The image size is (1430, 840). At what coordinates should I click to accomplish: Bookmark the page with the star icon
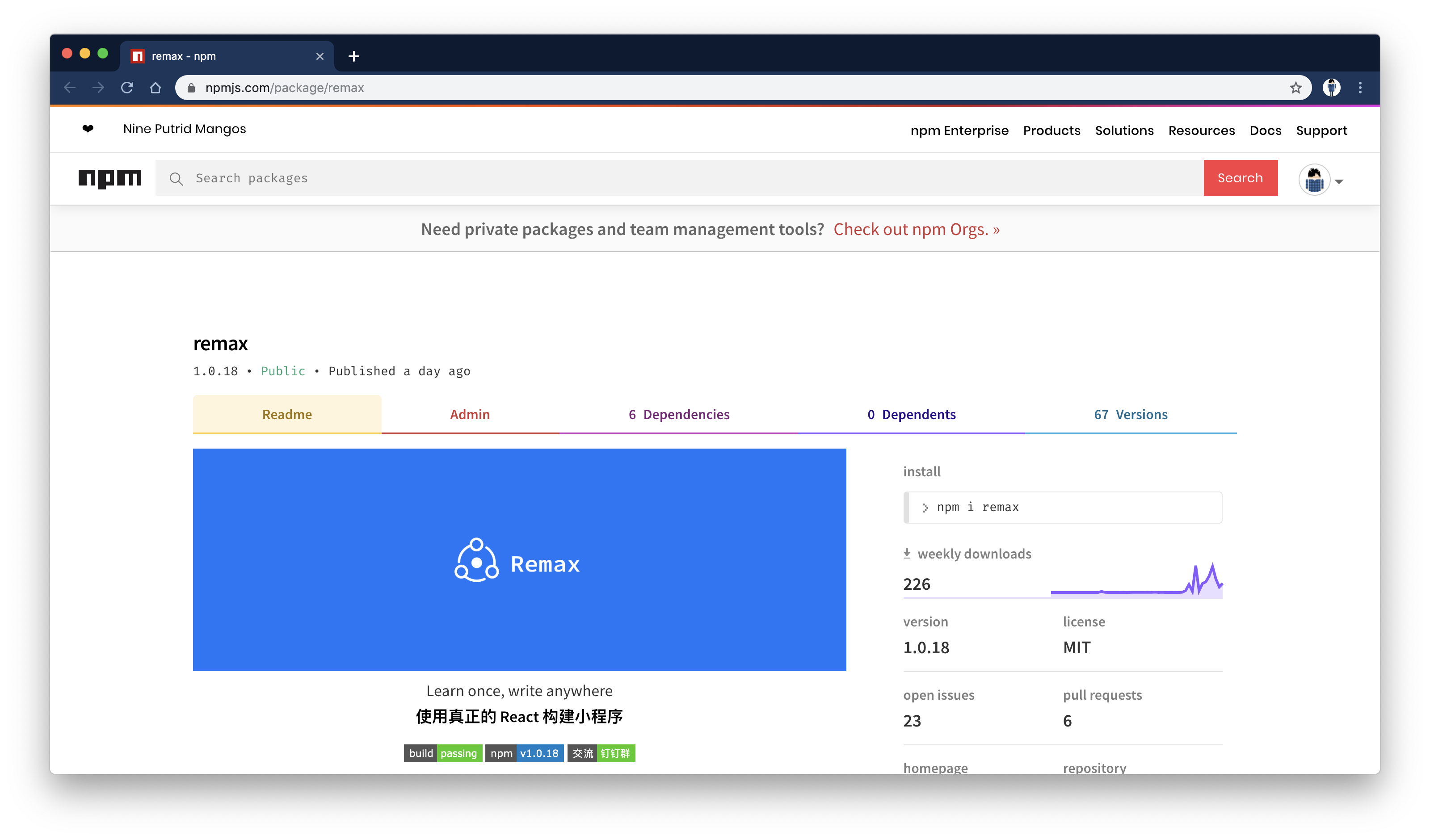pyautogui.click(x=1295, y=88)
